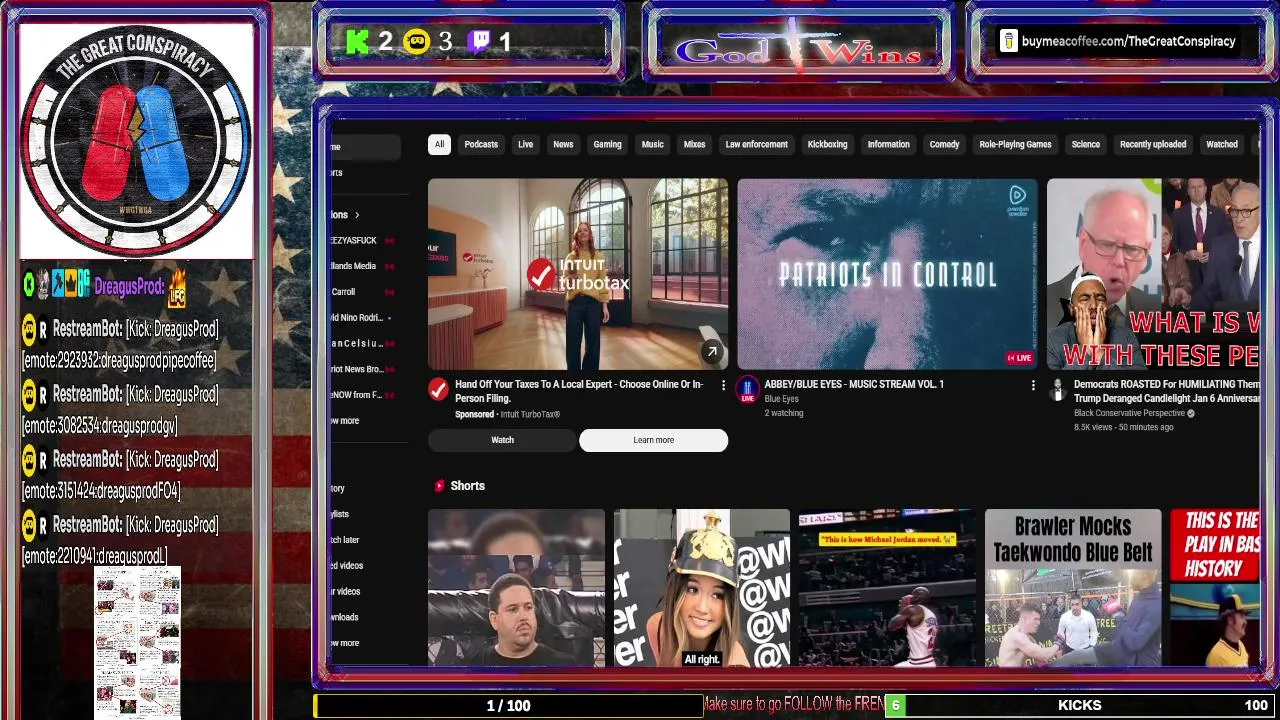
Task: Select the Information filter chip
Action: [888, 144]
